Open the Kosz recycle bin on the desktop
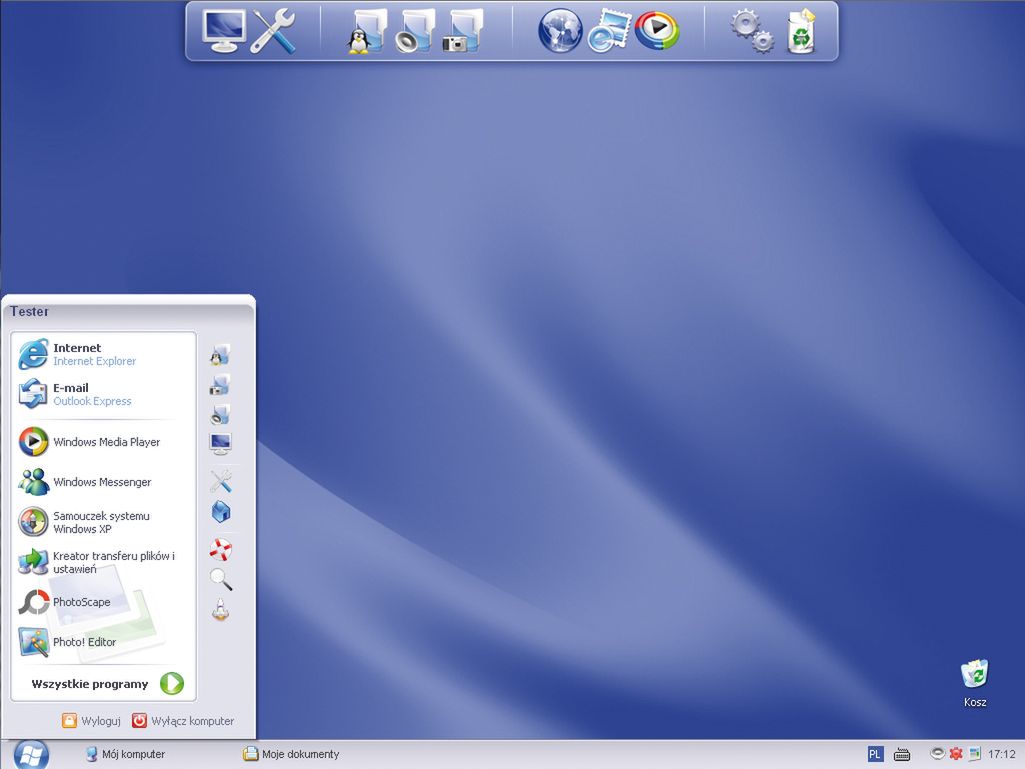 pyautogui.click(x=975, y=683)
